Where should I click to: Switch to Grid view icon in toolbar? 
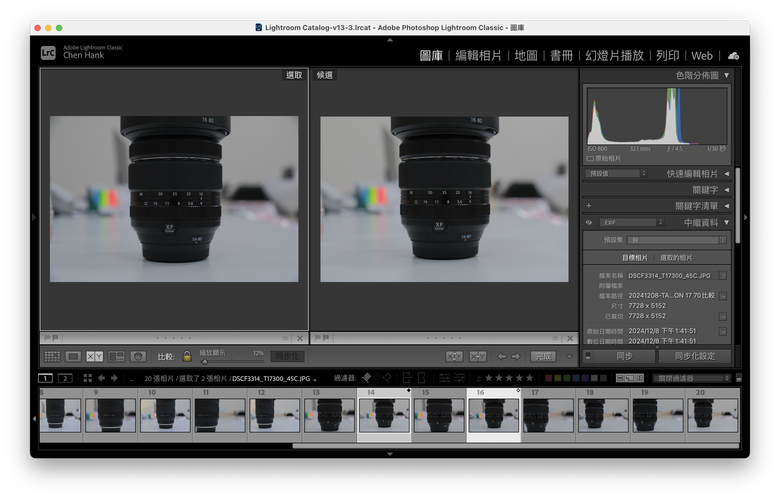click(52, 356)
